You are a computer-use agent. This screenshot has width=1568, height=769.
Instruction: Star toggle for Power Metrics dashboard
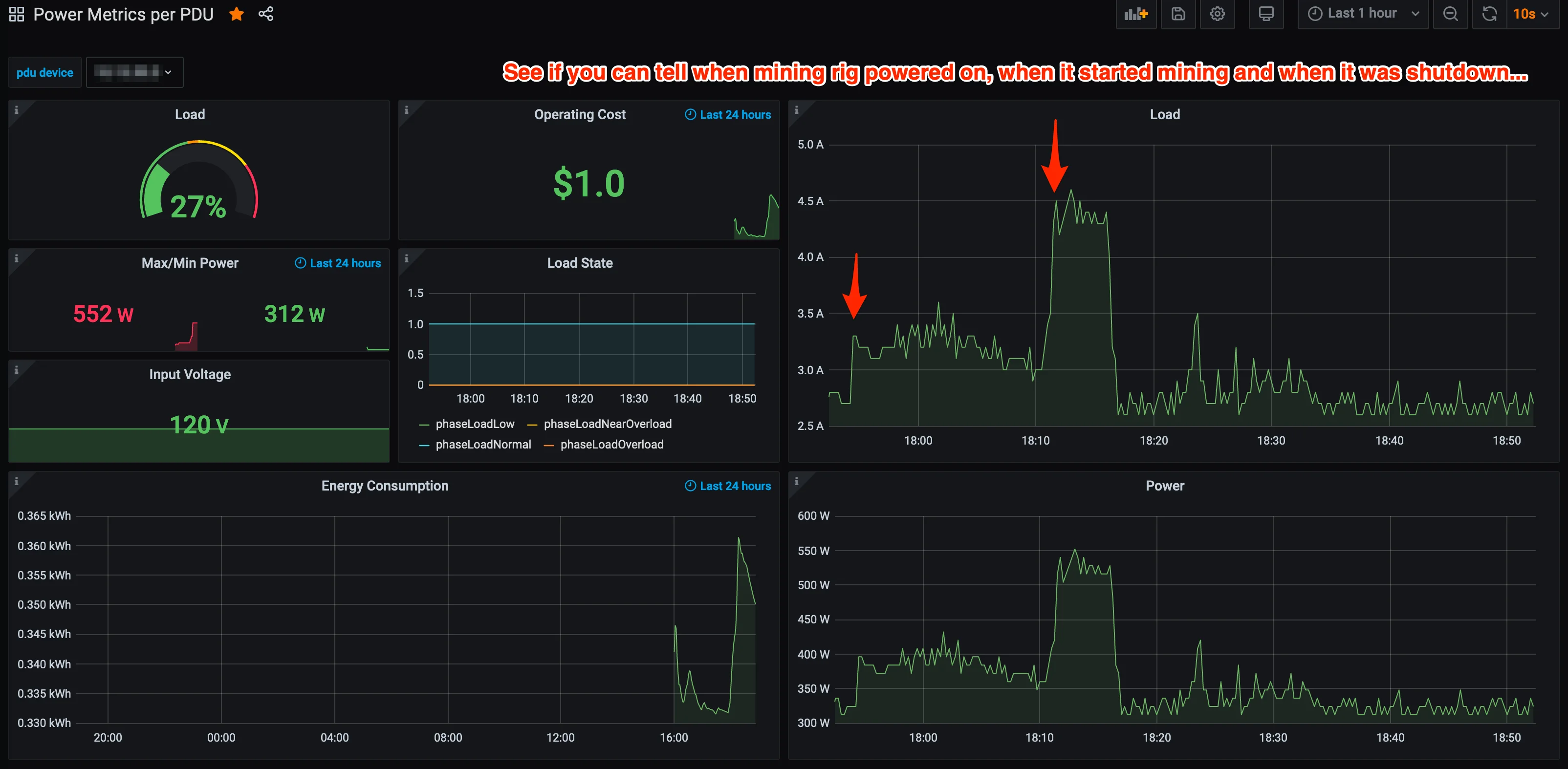click(236, 14)
